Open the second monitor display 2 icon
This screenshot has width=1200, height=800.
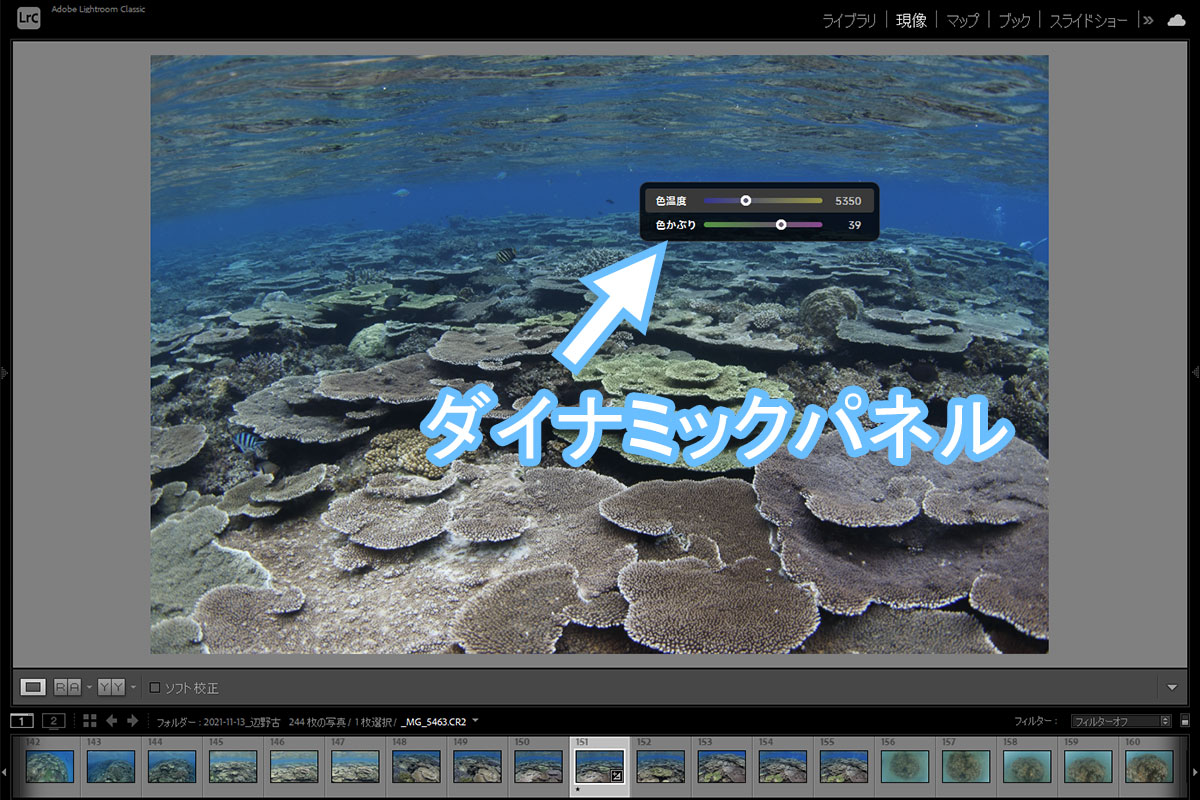tap(53, 720)
